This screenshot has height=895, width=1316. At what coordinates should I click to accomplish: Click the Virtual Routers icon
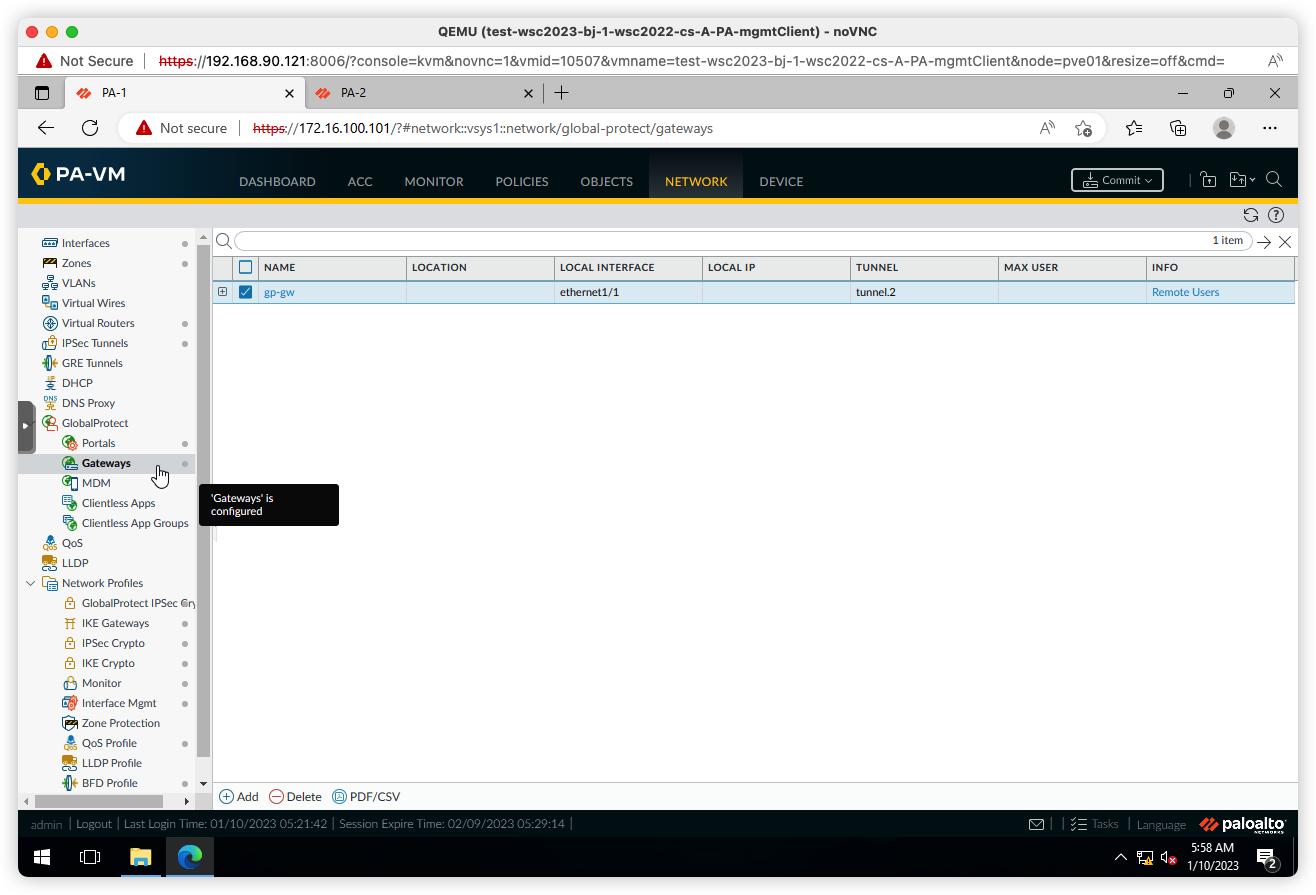pos(50,323)
